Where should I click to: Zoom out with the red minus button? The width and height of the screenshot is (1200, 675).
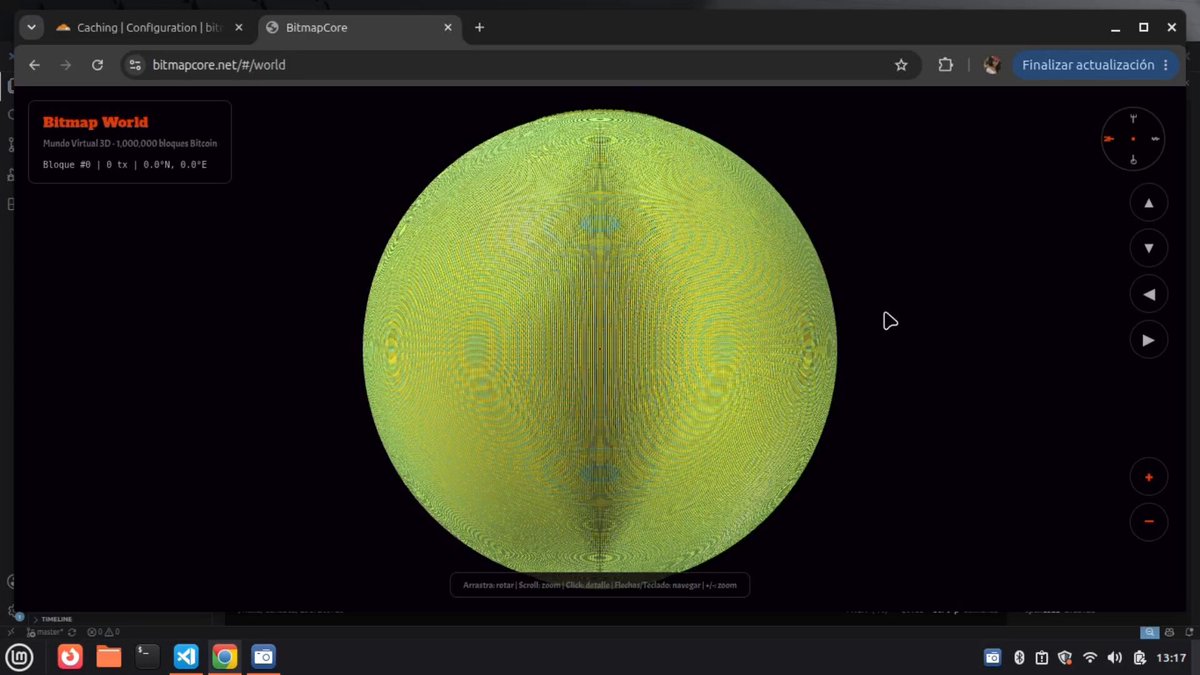click(1149, 522)
